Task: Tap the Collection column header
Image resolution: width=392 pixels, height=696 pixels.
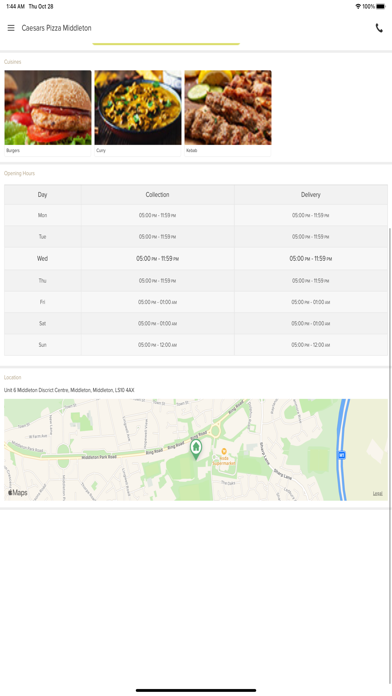Action: click(158, 194)
